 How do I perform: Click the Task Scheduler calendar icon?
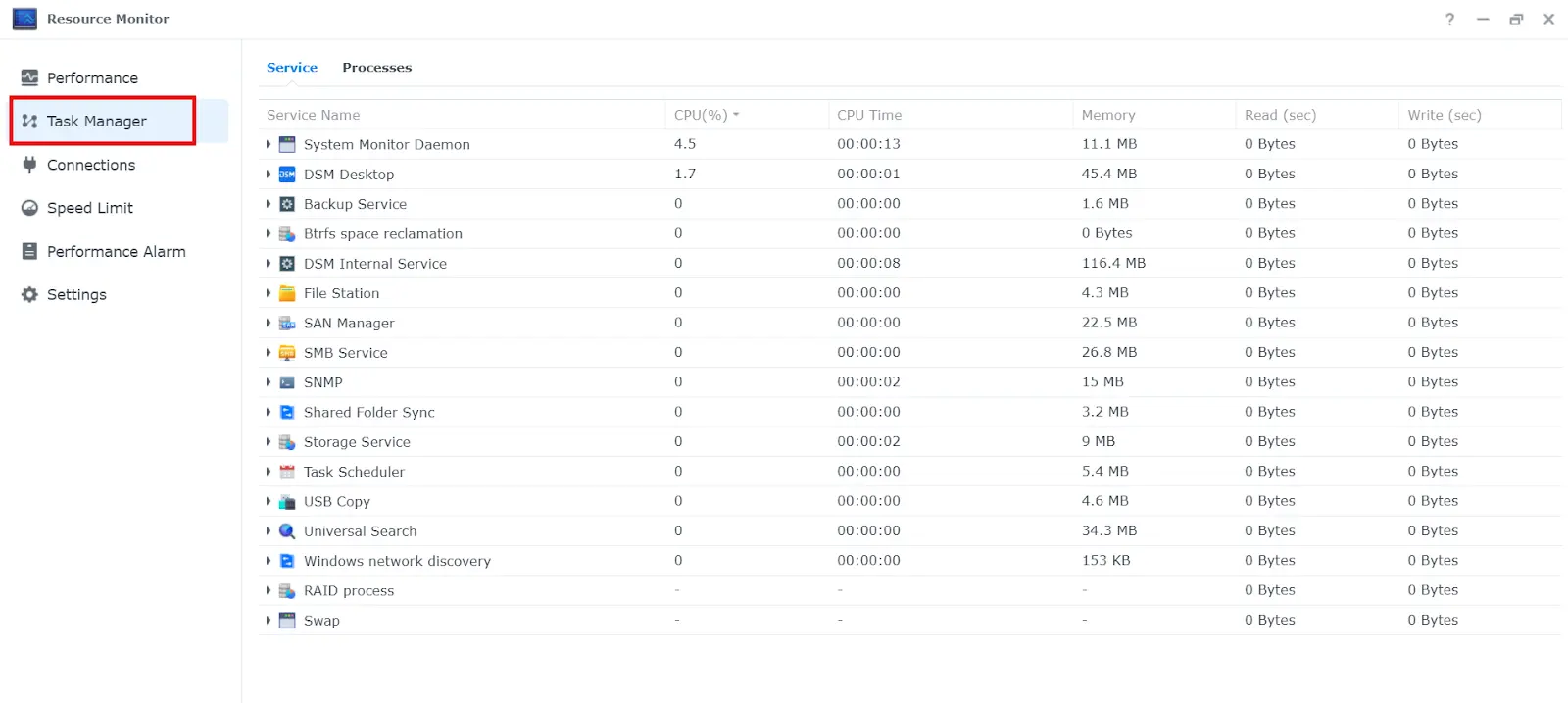pos(287,472)
